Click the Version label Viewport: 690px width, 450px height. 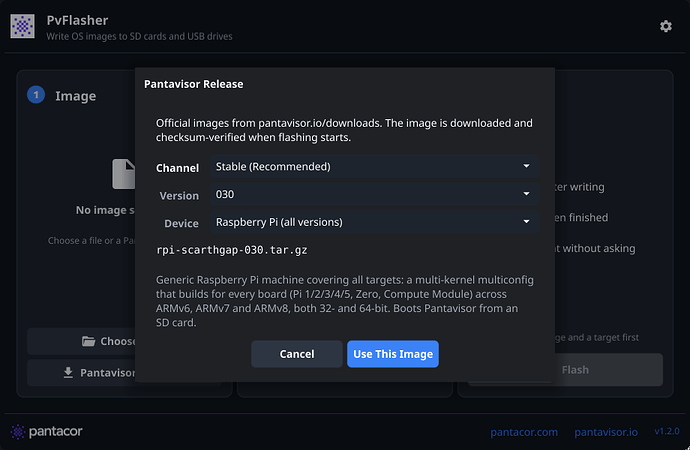(x=179, y=195)
